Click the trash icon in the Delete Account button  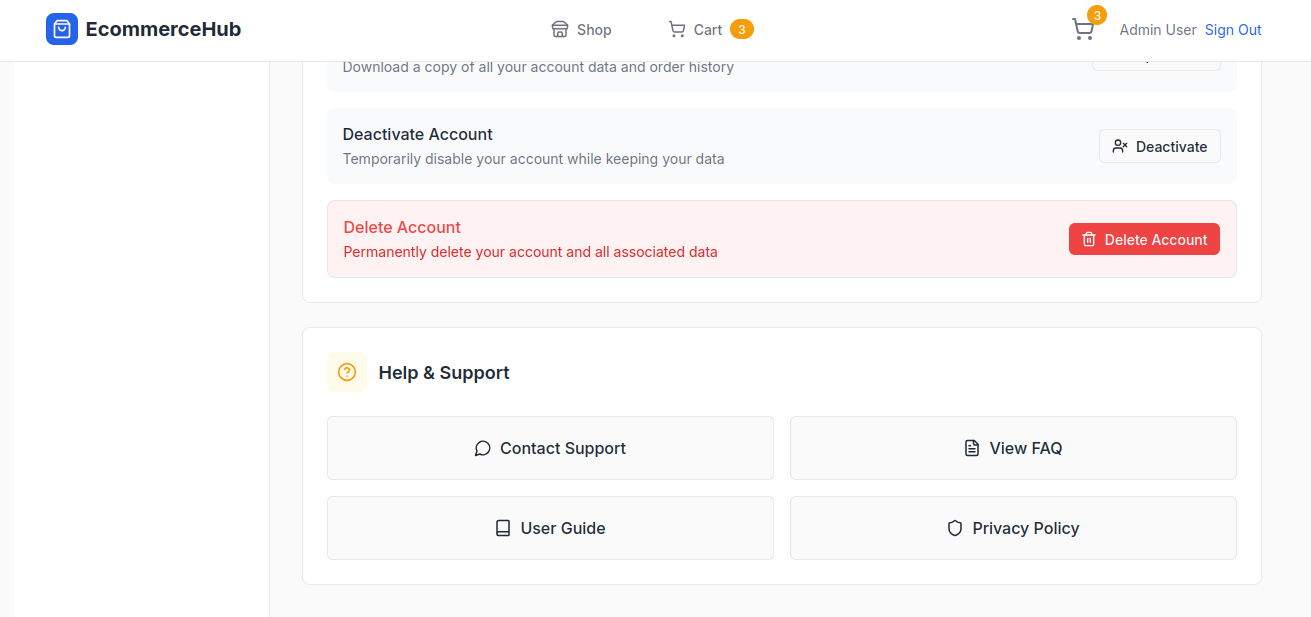[1089, 239]
